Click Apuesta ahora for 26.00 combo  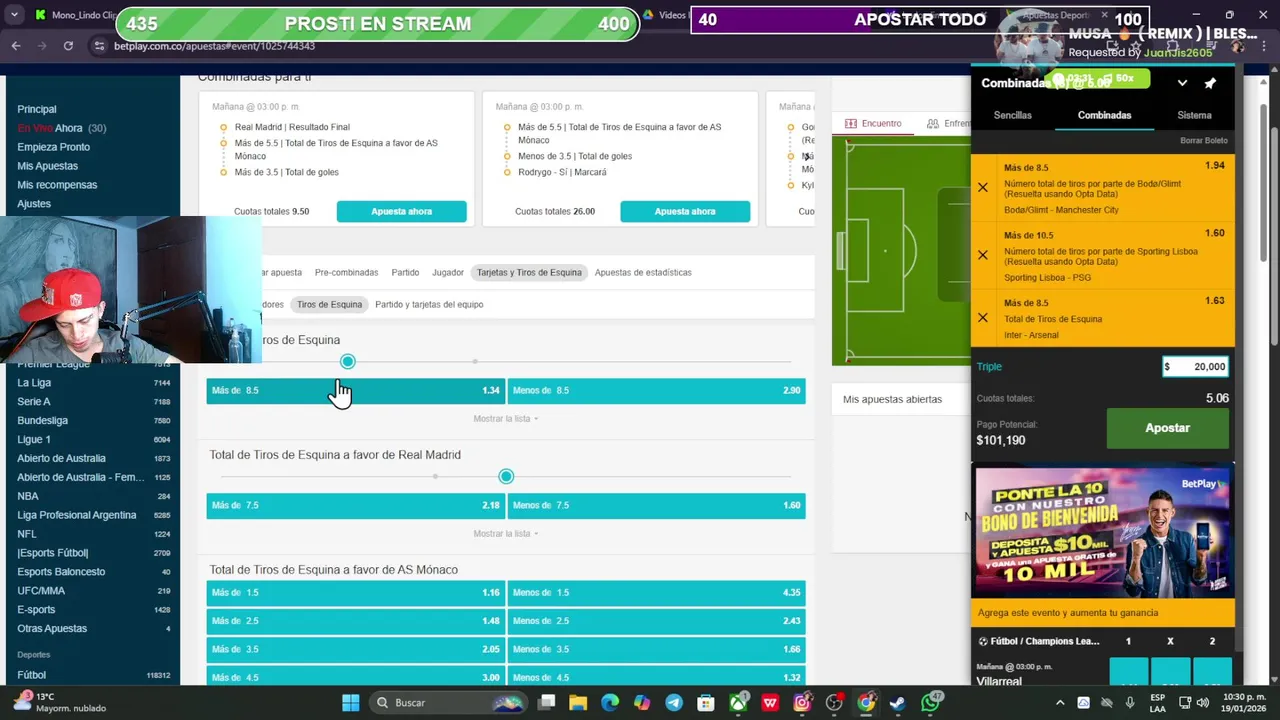685,211
